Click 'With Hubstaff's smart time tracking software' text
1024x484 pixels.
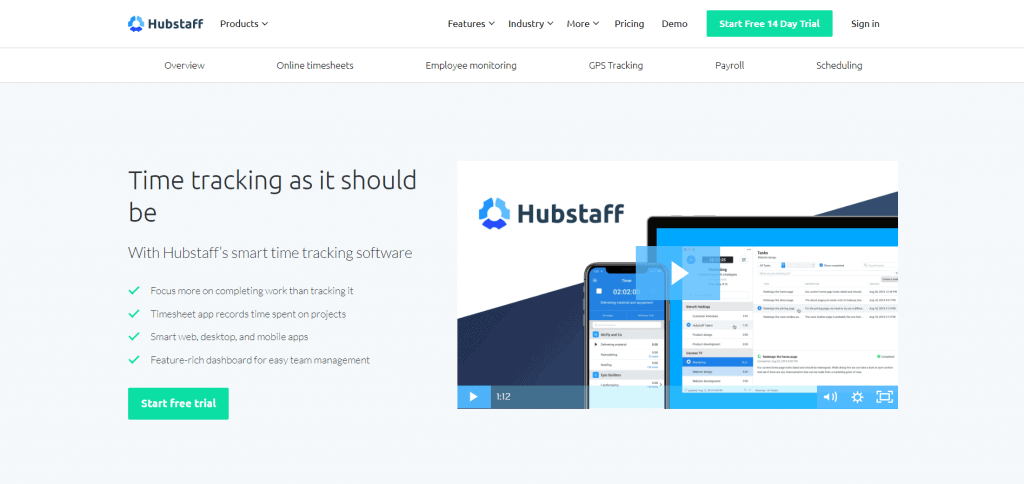coord(270,253)
